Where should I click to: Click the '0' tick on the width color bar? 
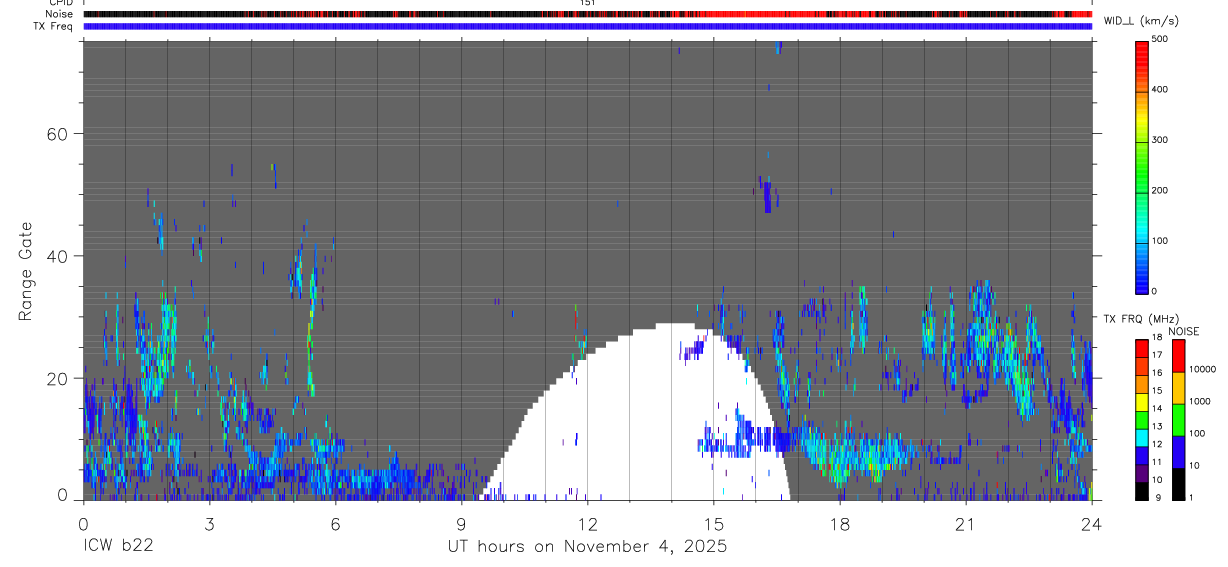[x=1155, y=291]
